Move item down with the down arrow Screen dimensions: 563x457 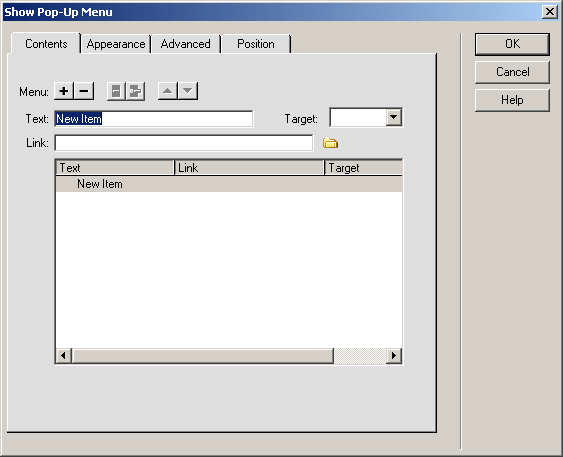(x=188, y=91)
